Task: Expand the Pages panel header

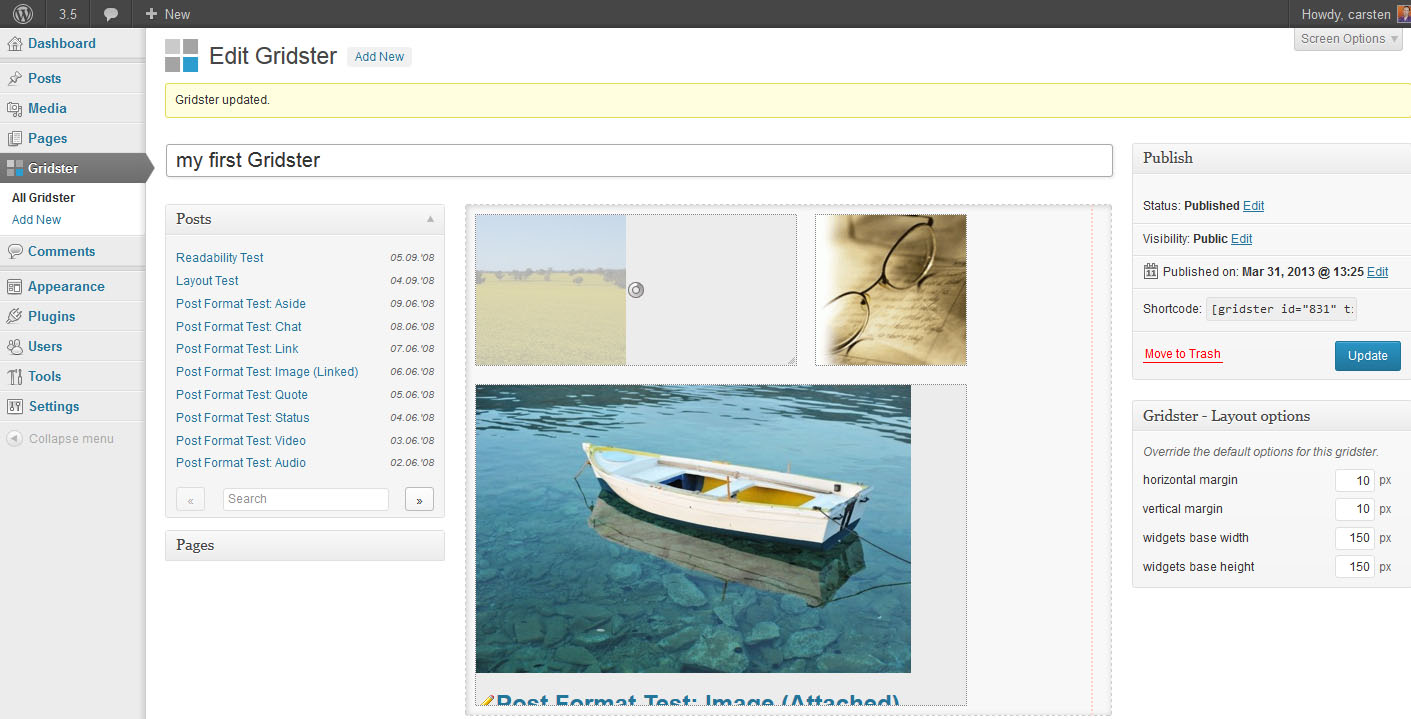Action: (305, 545)
